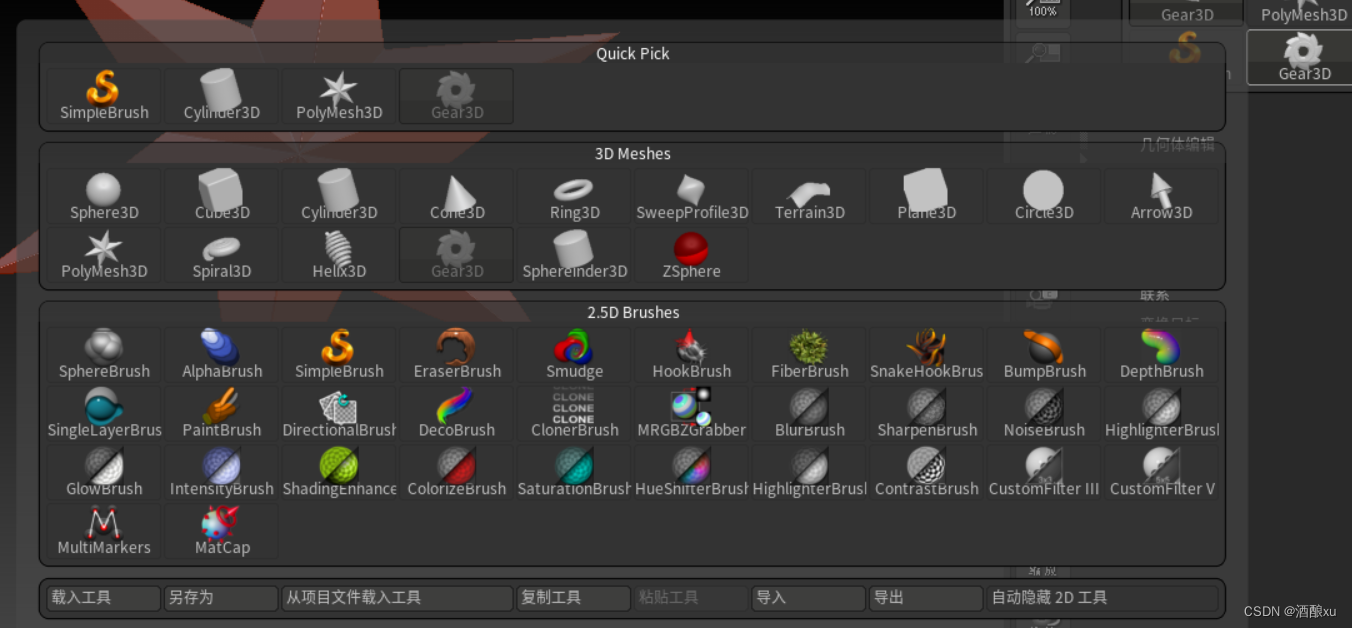Select the SingleLayerBrush tool
Image resolution: width=1352 pixels, height=628 pixels.
pyautogui.click(x=104, y=415)
